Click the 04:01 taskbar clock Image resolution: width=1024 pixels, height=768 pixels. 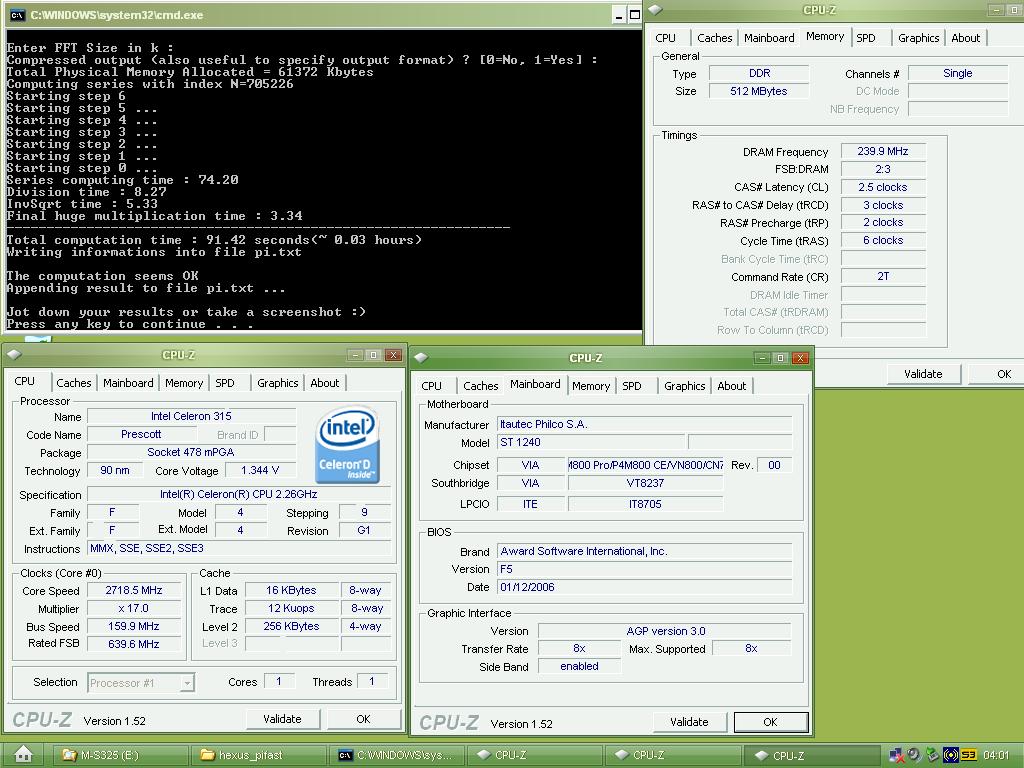coord(996,755)
